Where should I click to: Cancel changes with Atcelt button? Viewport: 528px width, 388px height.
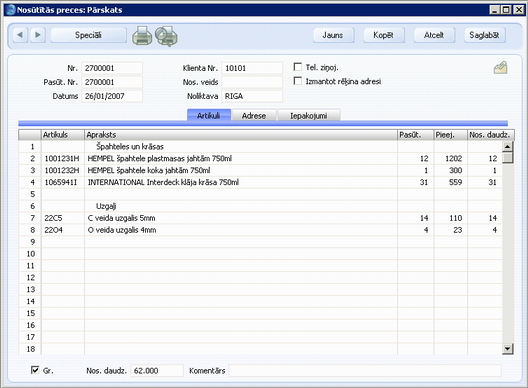click(x=434, y=35)
